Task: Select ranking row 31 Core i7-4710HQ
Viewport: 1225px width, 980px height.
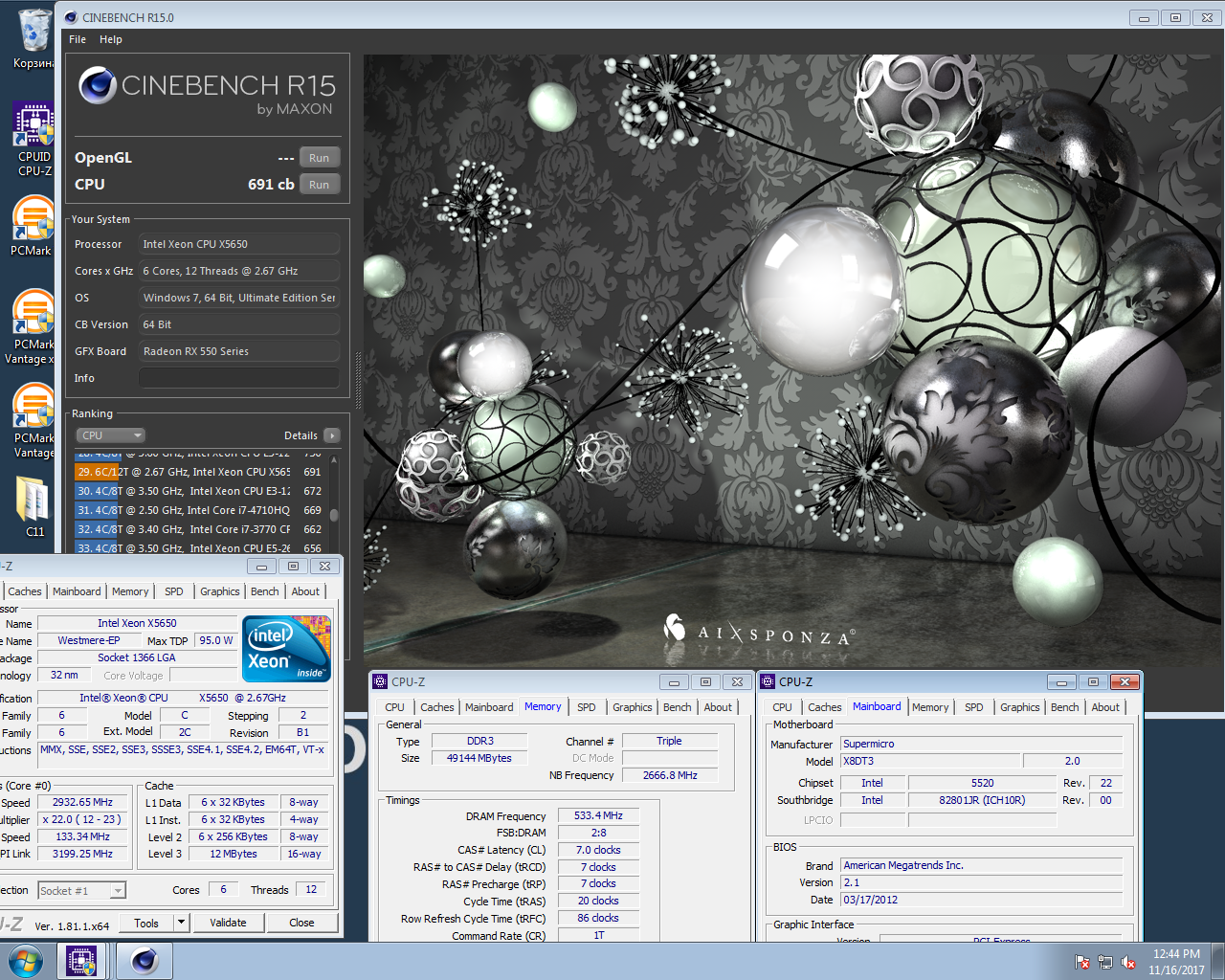Action: tap(201, 510)
